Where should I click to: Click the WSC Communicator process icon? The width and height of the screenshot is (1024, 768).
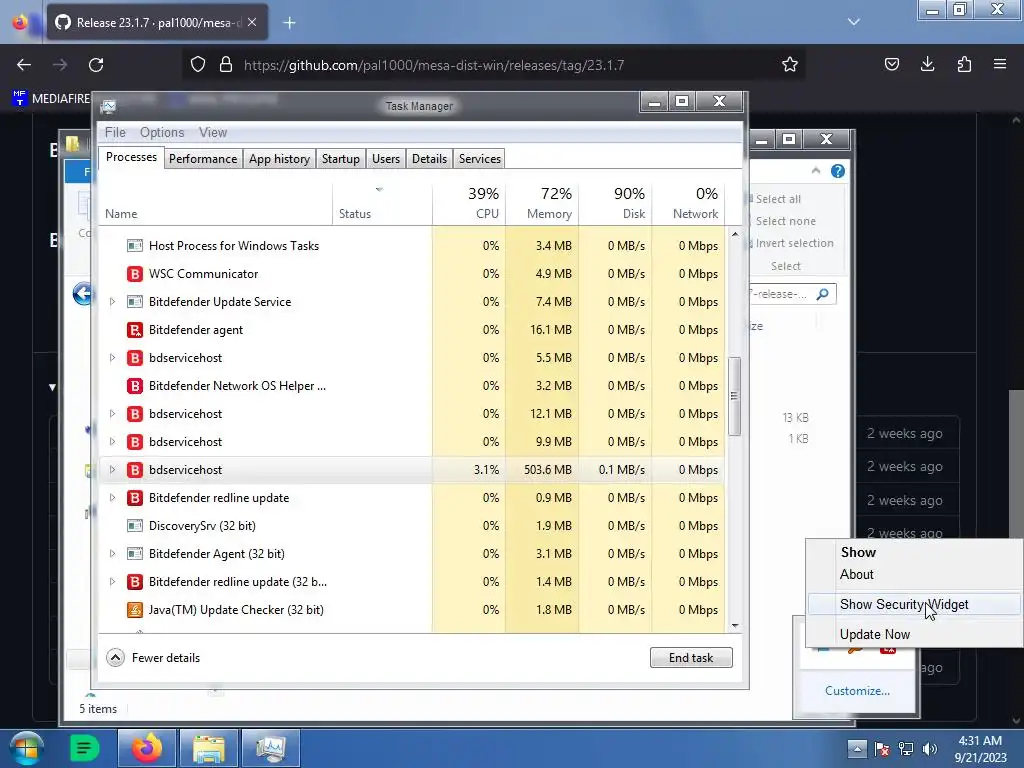[135, 274]
